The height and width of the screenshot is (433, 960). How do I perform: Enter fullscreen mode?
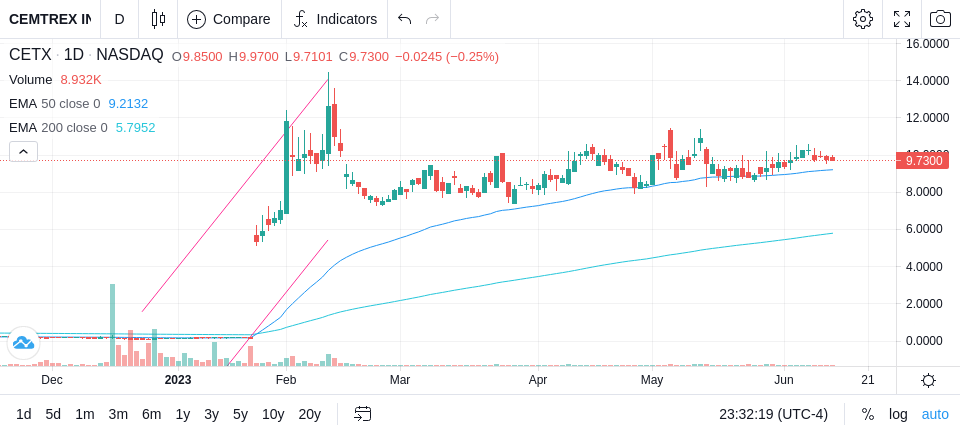[902, 19]
